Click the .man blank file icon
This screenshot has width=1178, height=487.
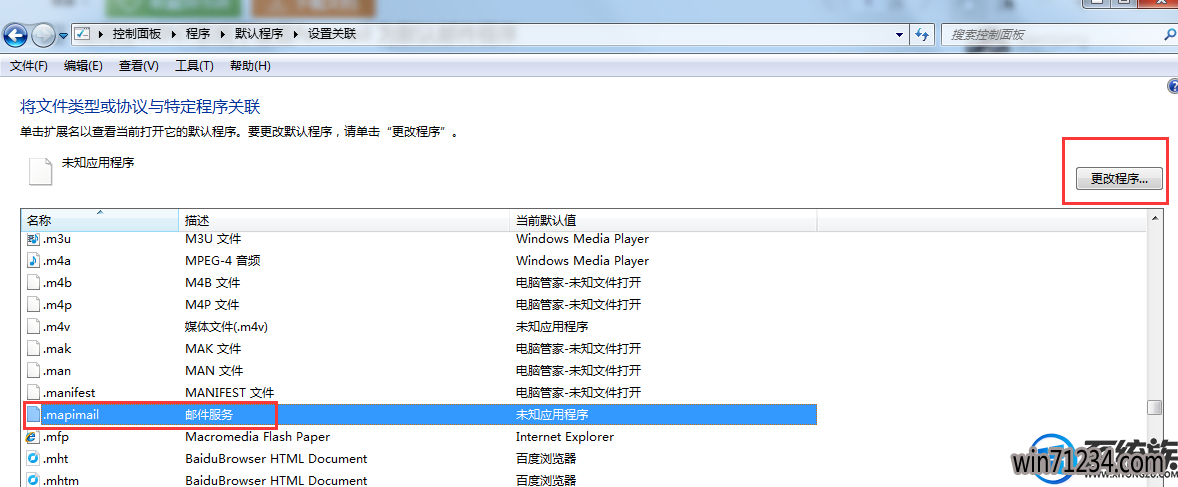point(33,371)
